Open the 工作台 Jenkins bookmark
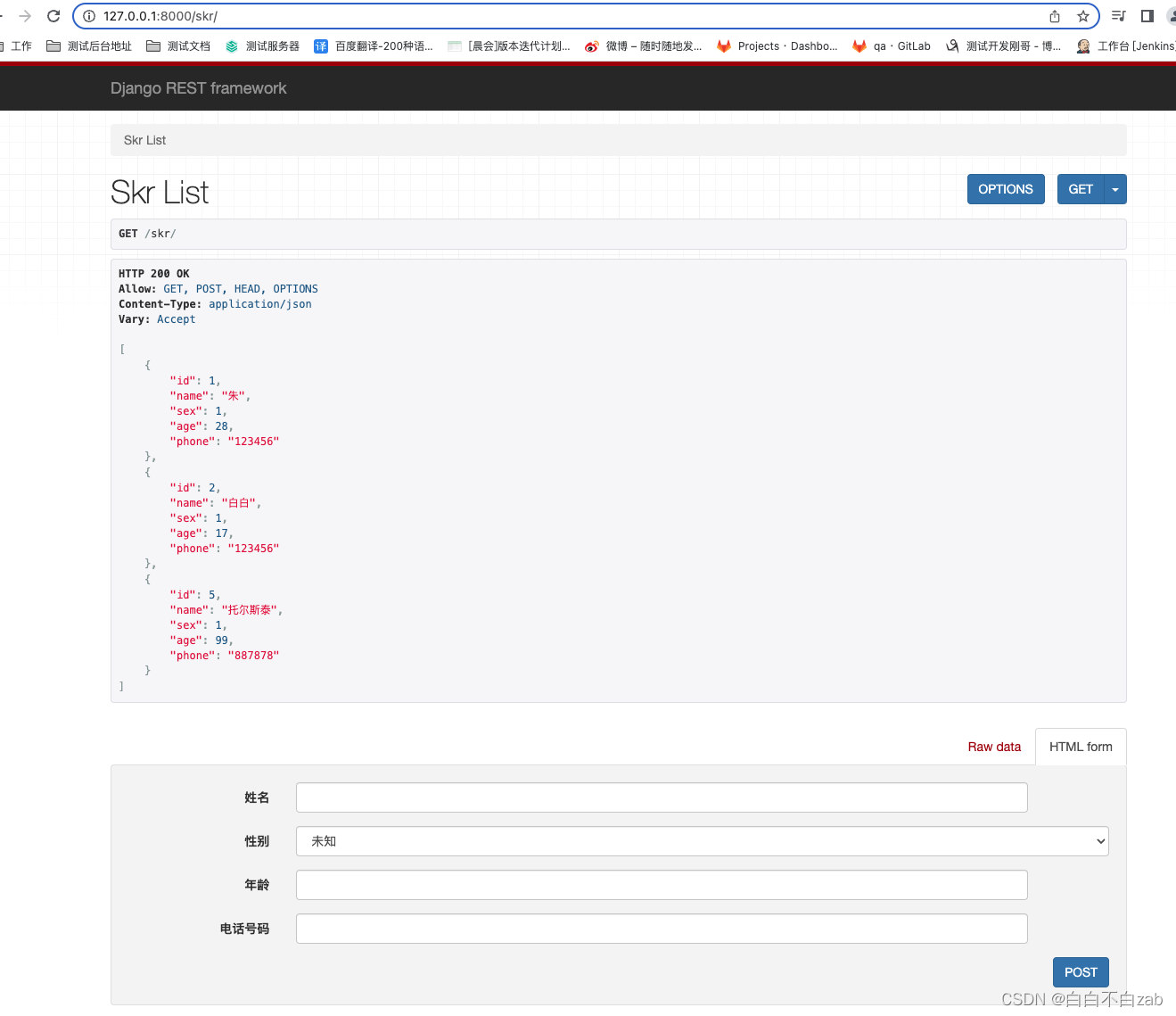The width and height of the screenshot is (1176, 1016). point(1126,46)
